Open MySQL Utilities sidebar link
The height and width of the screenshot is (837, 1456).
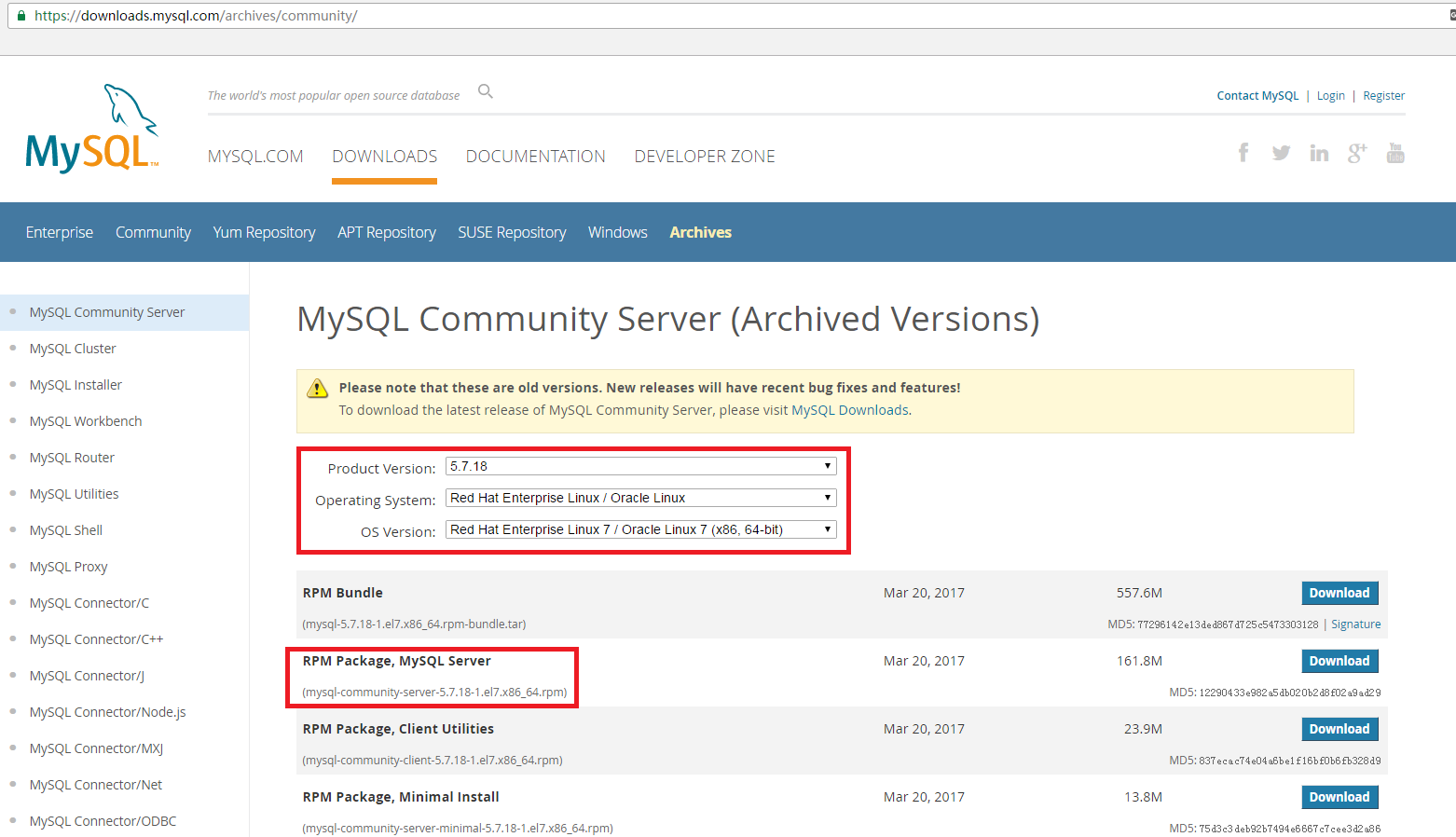74,494
